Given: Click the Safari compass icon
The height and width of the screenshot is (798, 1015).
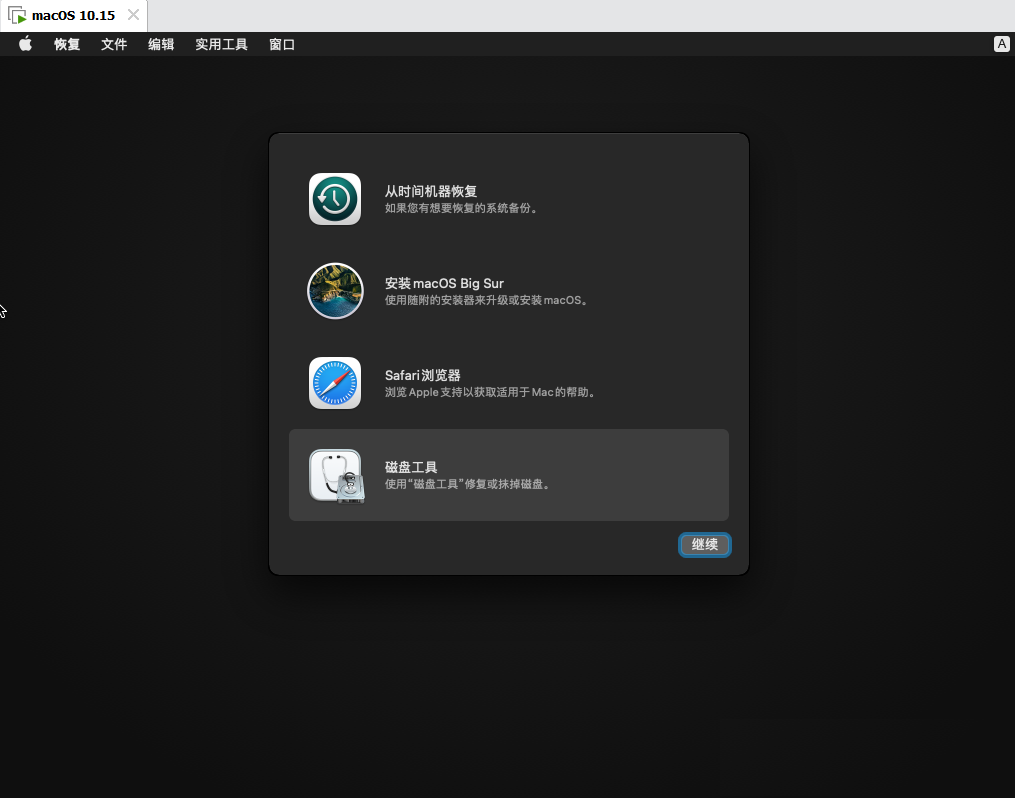Looking at the screenshot, I should (335, 382).
